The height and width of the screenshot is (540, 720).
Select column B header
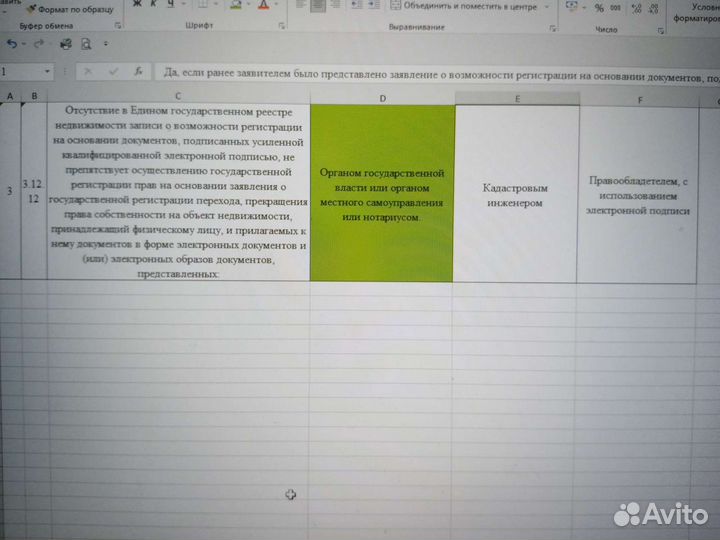click(34, 96)
